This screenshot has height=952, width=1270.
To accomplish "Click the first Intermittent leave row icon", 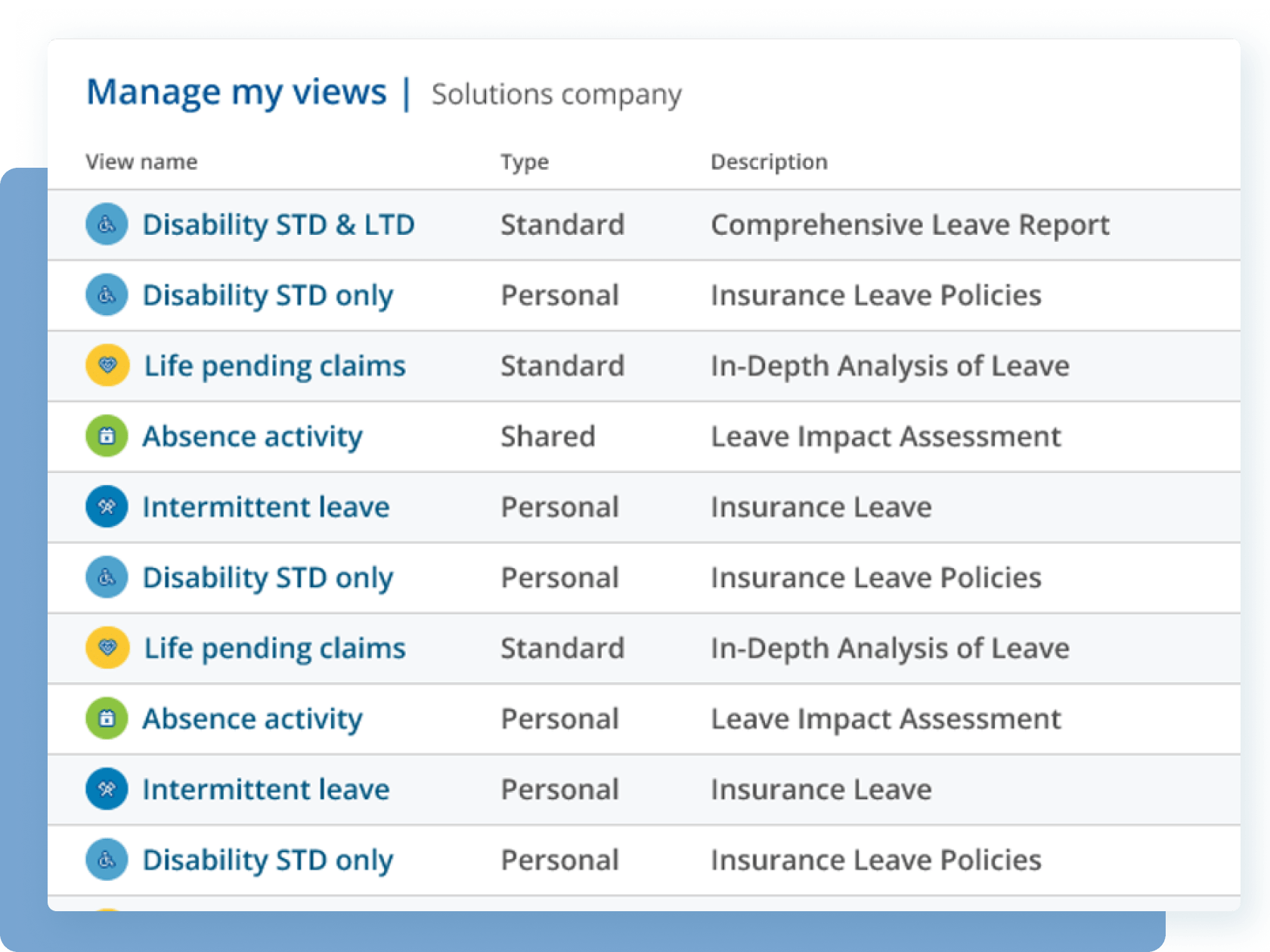I will [x=106, y=506].
